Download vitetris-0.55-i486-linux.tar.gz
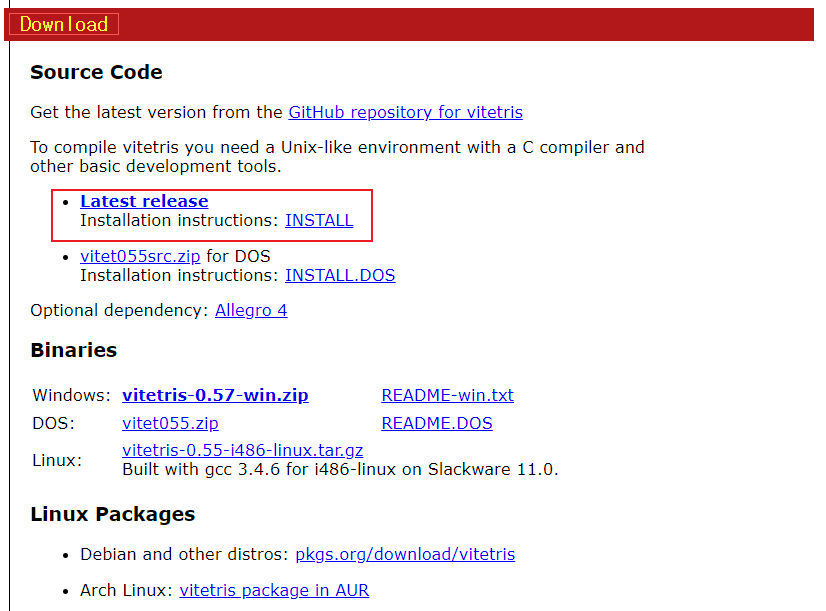Image resolution: width=826 pixels, height=611 pixels. 243,450
